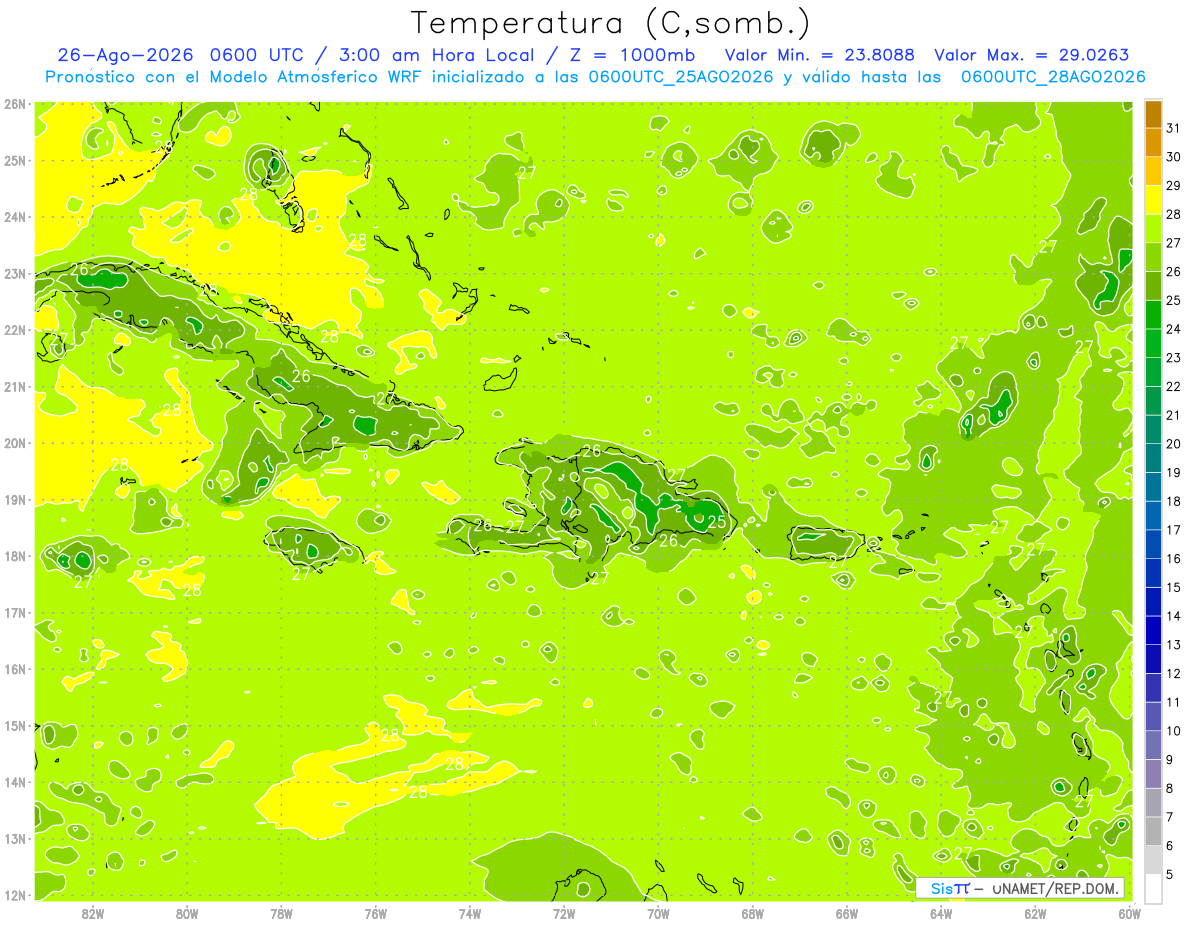The height and width of the screenshot is (927, 1200).
Task: Click the longitude axis label 62W
Action: click(x=1035, y=913)
